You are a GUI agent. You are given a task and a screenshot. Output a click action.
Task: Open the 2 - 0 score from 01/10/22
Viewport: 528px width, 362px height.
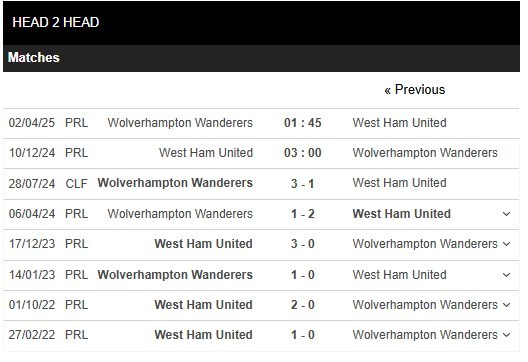tap(303, 305)
